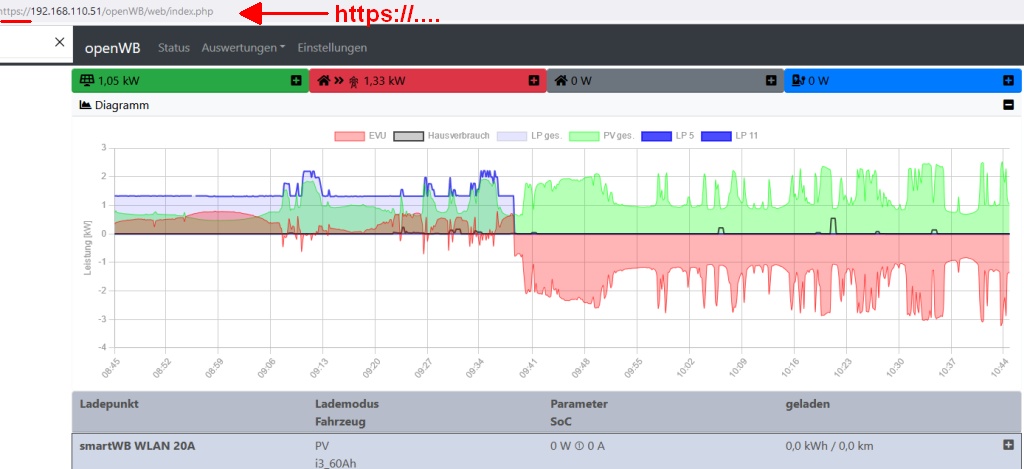Screen dimensions: 1024x469
Task: Expand the green PV power card
Action: (296, 81)
